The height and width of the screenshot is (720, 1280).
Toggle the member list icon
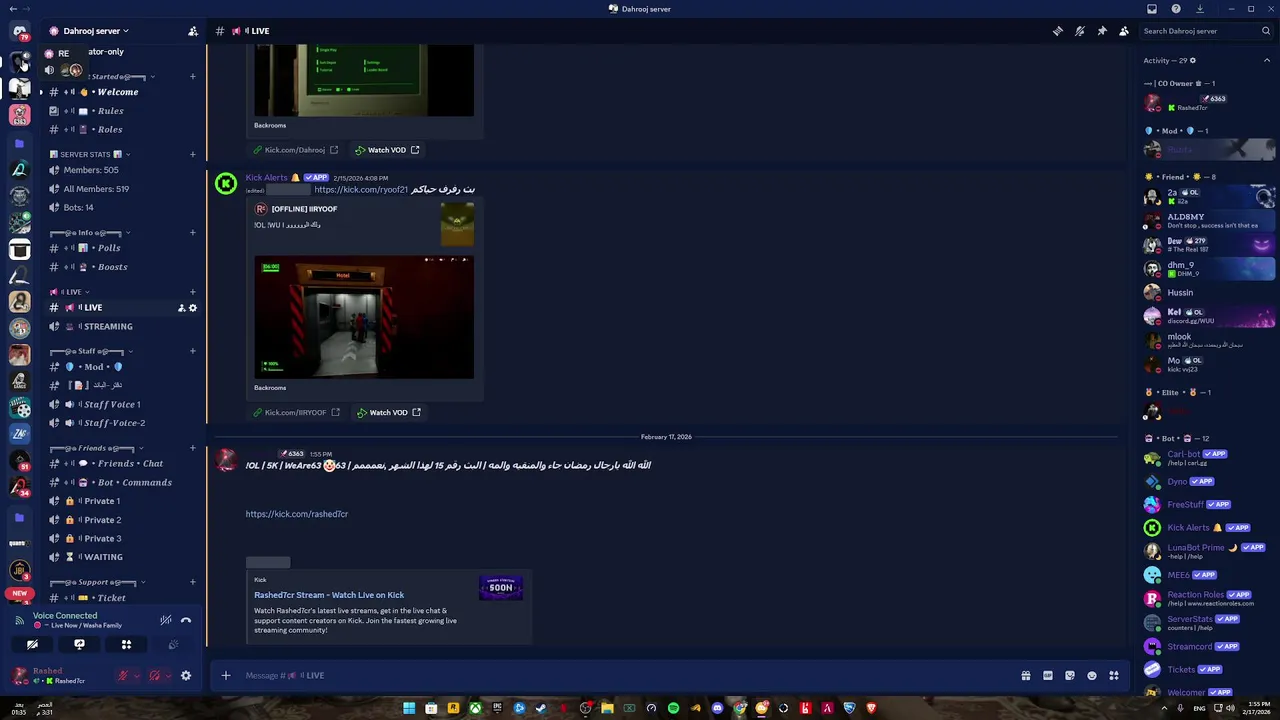click(x=1124, y=31)
